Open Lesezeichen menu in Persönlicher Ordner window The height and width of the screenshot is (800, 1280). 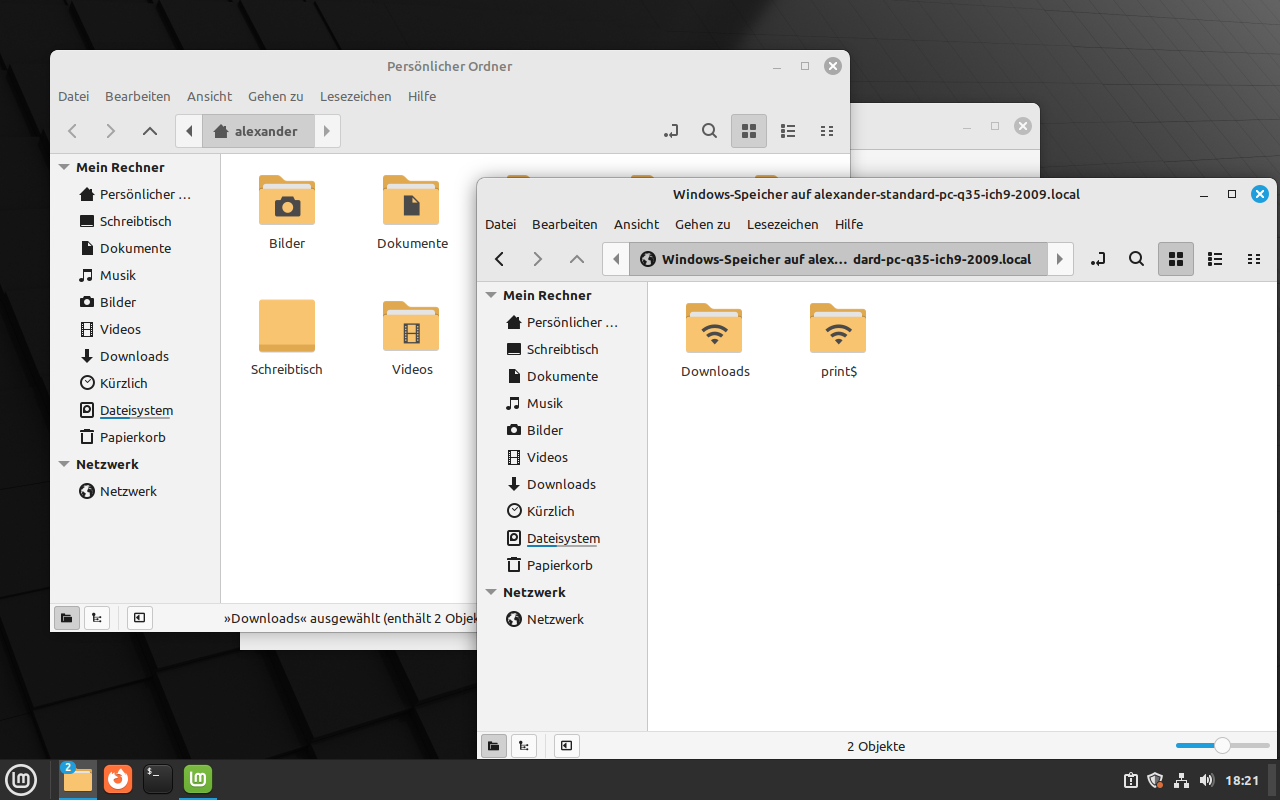click(356, 96)
